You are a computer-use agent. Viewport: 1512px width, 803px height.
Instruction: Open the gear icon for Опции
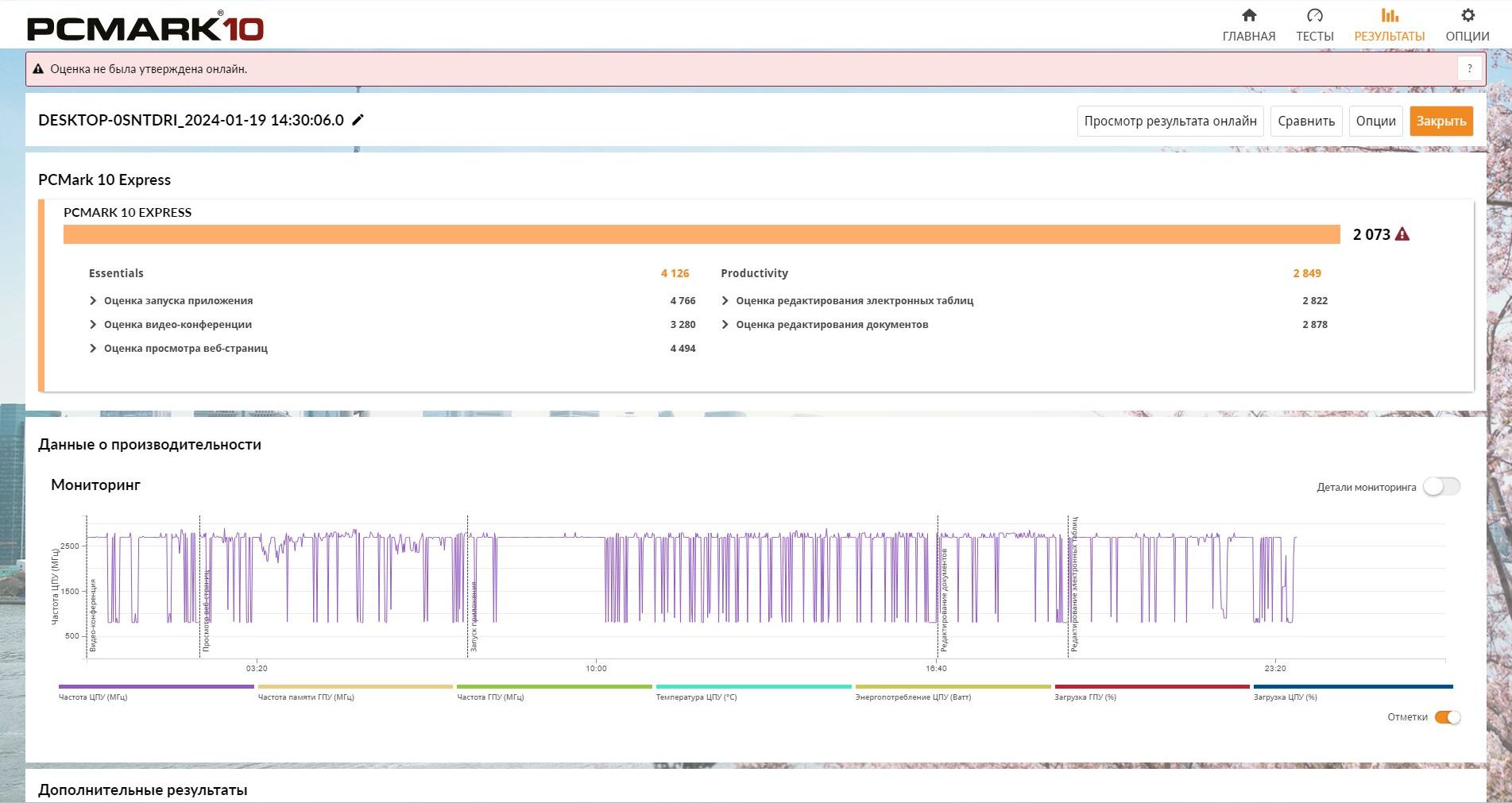click(1467, 15)
